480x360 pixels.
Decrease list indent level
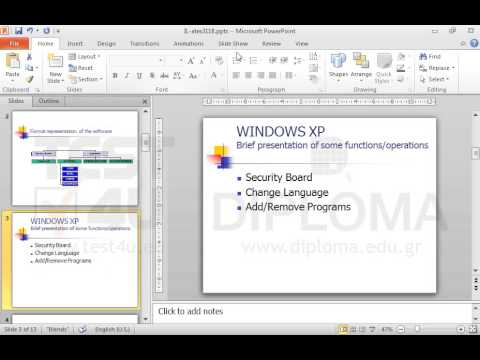coord(272,60)
